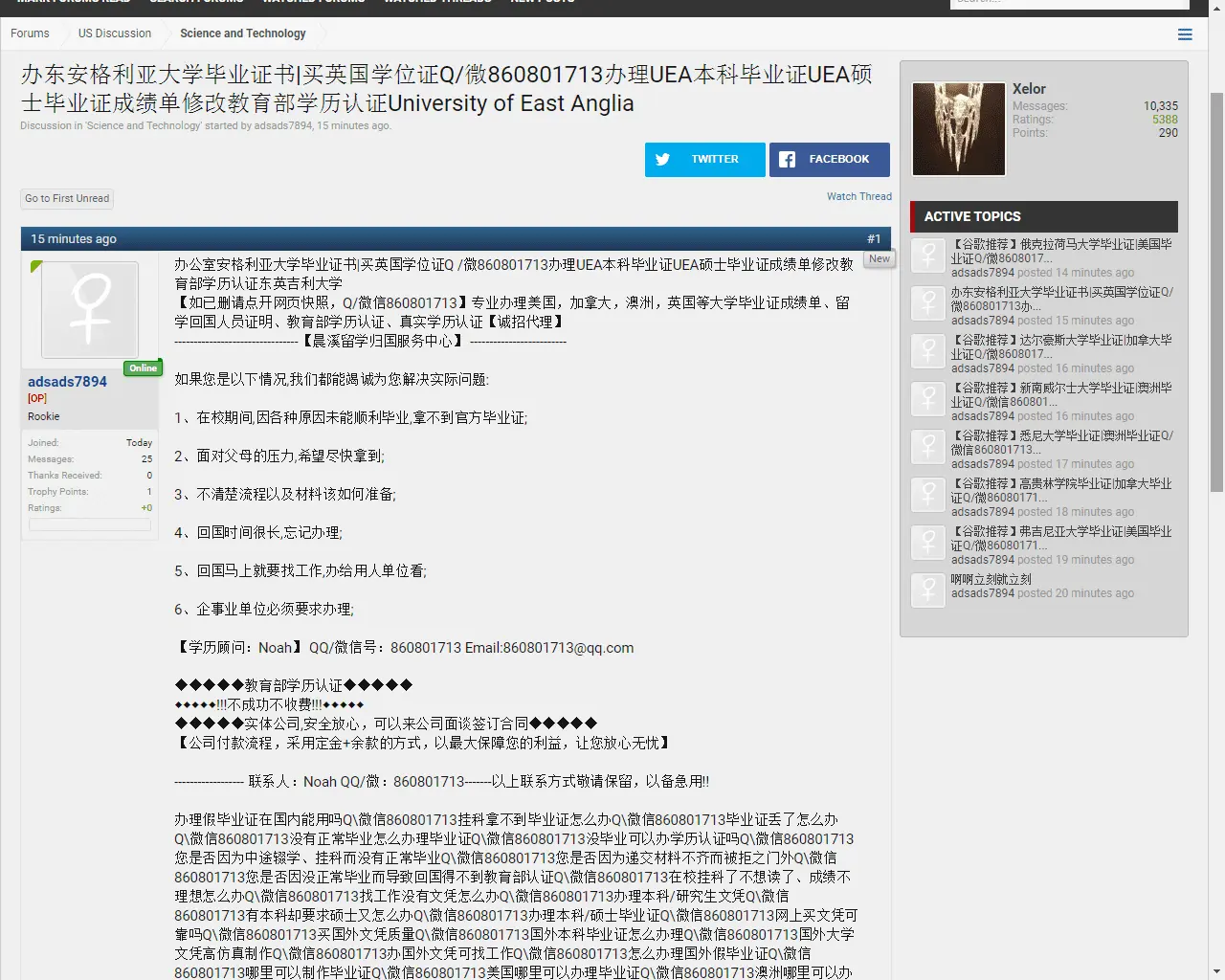Open the Xelor username link in sidebar

1029,89
